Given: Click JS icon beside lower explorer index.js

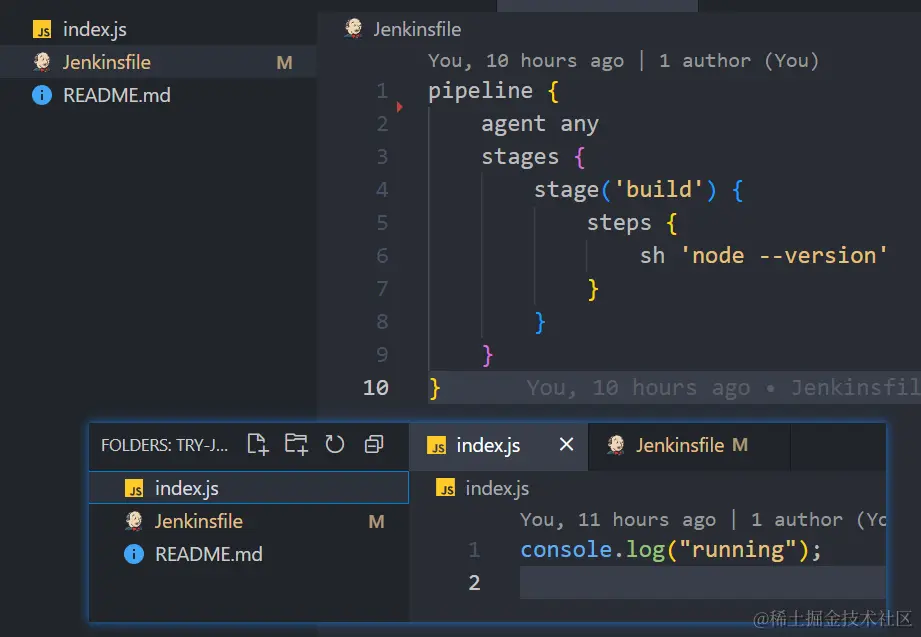Looking at the screenshot, I should [x=134, y=488].
